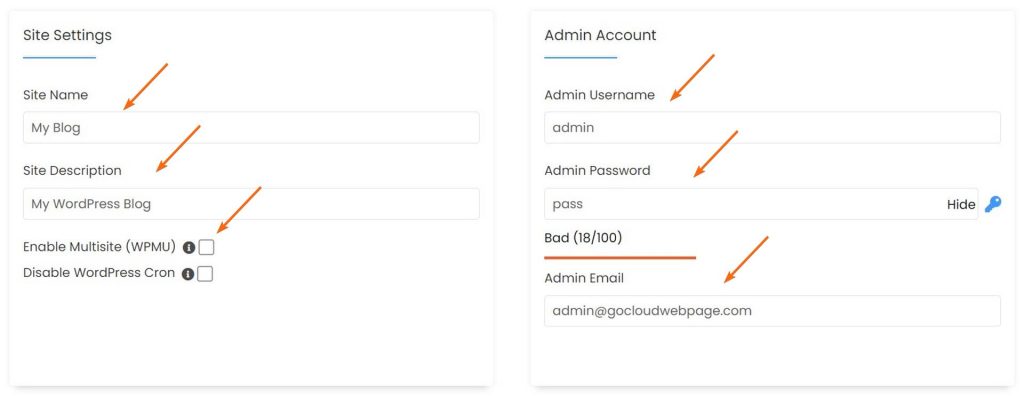Click the info icon beside Enable Multisite (WPMU)
Image resolution: width=1024 pixels, height=396 pixels.
point(189,248)
